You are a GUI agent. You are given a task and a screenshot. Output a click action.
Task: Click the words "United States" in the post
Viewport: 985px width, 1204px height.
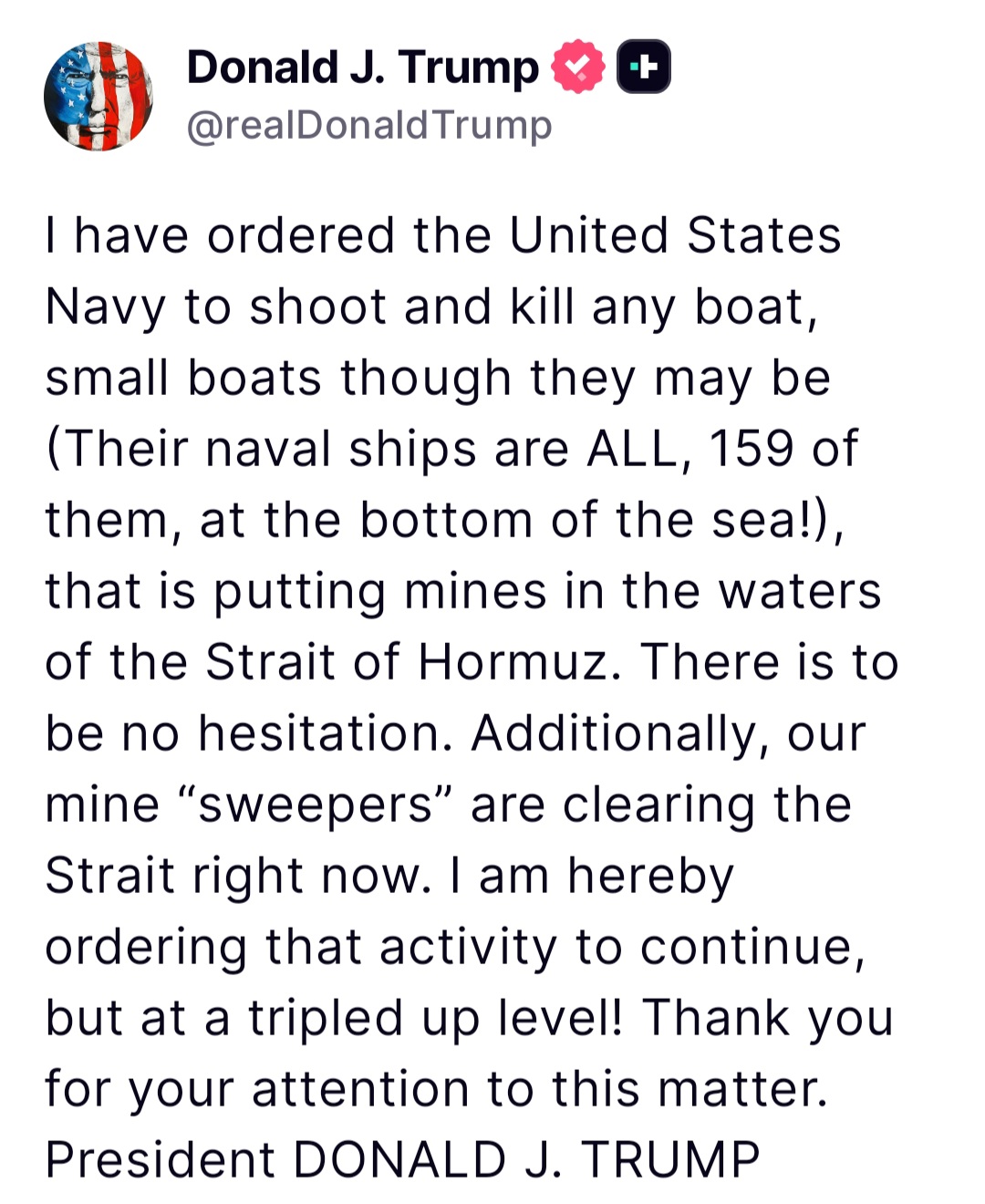[675, 235]
